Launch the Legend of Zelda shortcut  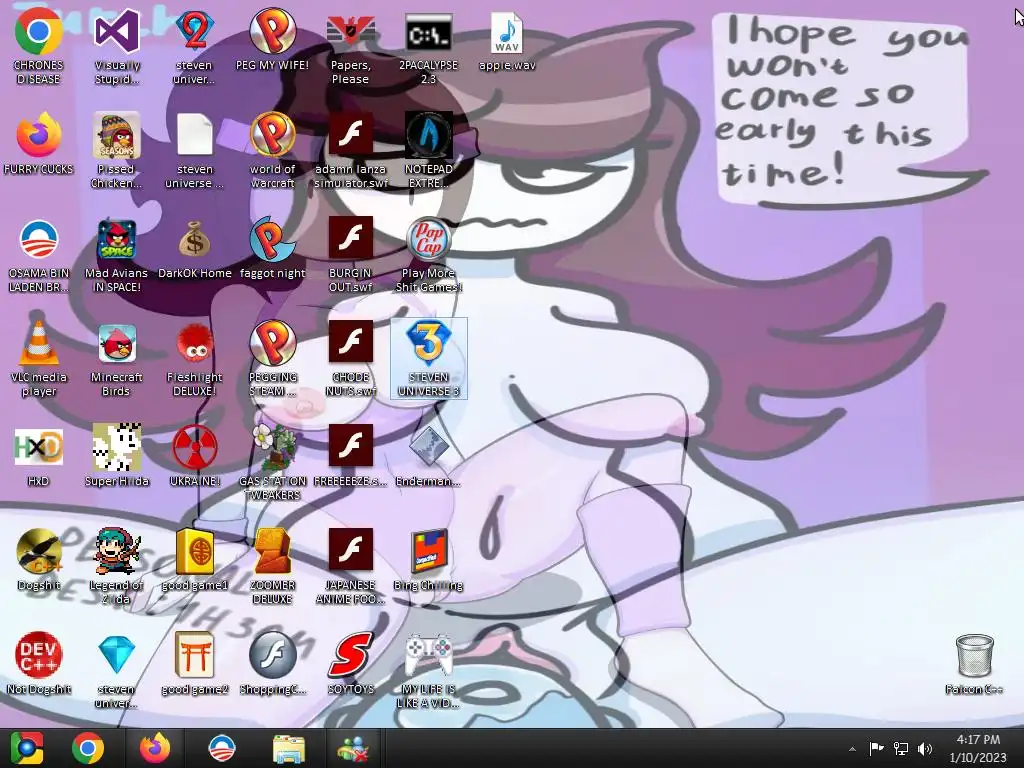pyautogui.click(x=117, y=567)
